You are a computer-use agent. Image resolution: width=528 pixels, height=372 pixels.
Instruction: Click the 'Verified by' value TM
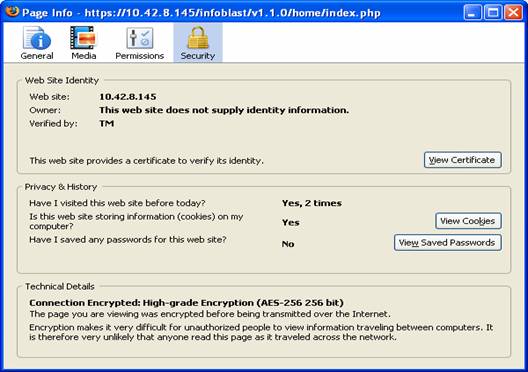pyautogui.click(x=107, y=124)
